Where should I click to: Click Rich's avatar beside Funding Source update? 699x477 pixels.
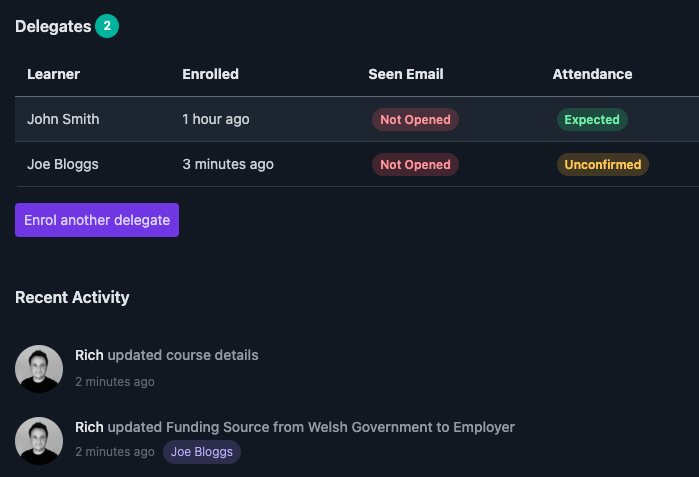39,441
